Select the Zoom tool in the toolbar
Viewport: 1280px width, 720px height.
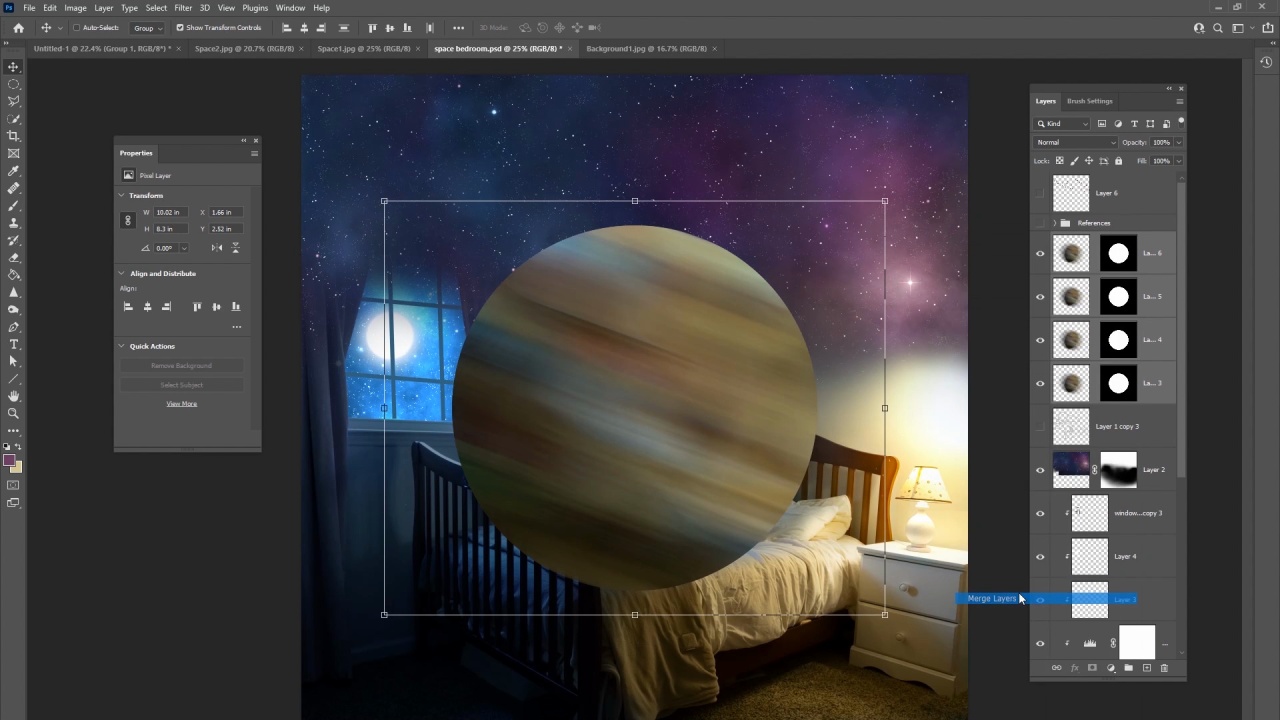13,413
